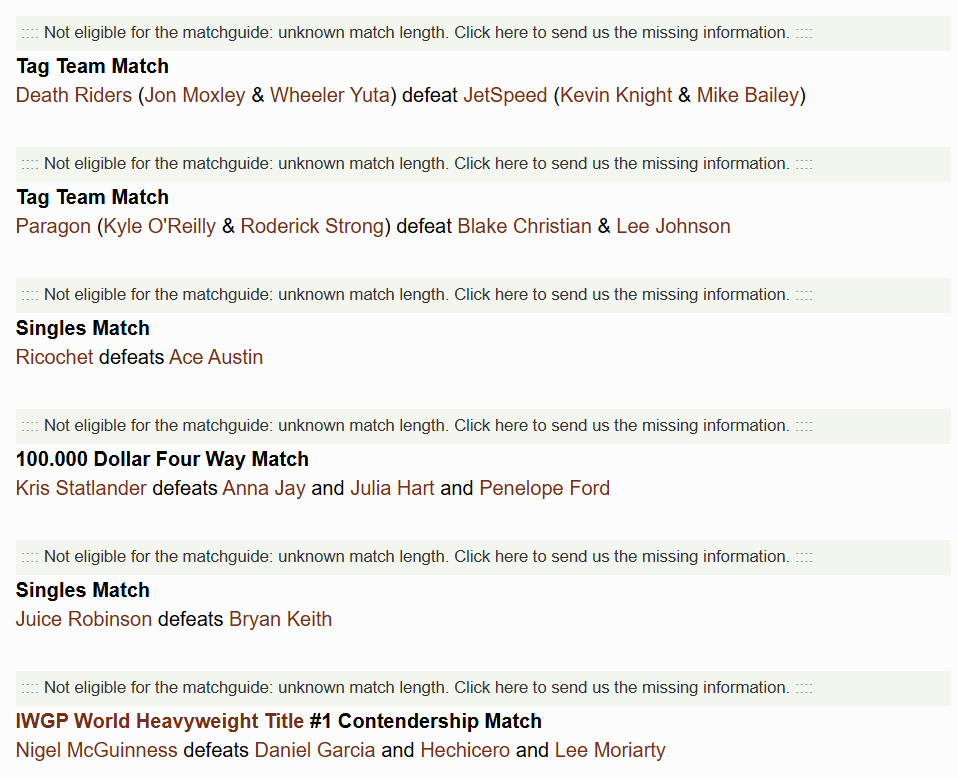This screenshot has height=778, width=958.
Task: Open Julia Hart's wrestler page
Action: coord(392,488)
